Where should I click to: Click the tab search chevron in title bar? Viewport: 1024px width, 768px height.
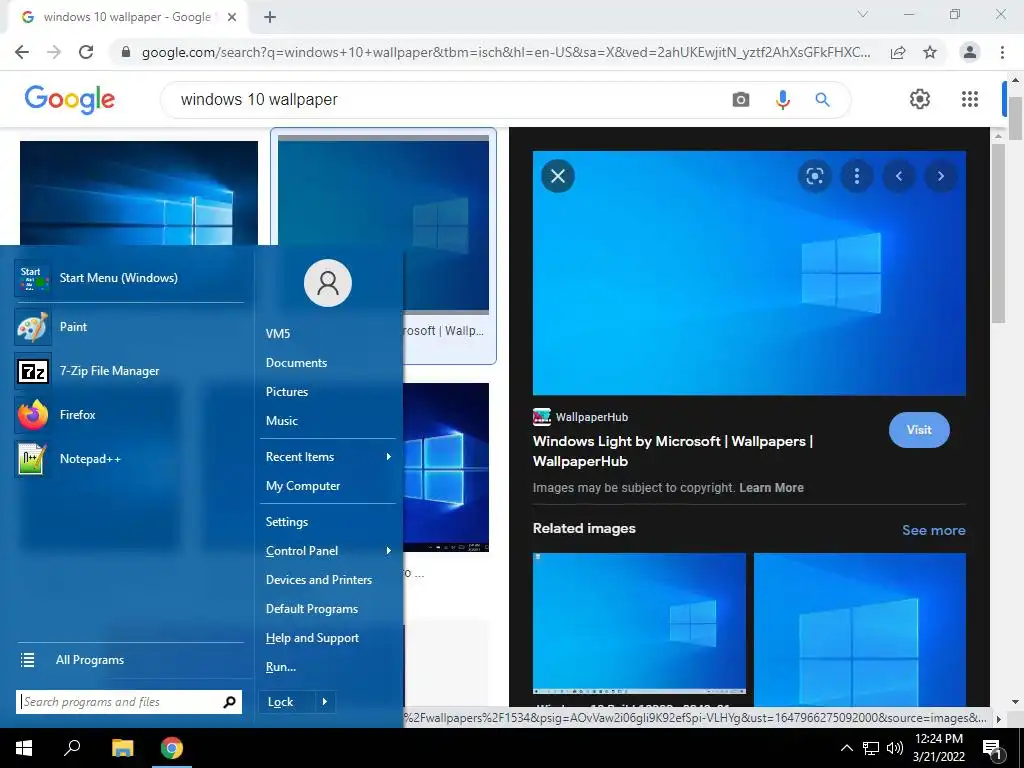point(863,14)
